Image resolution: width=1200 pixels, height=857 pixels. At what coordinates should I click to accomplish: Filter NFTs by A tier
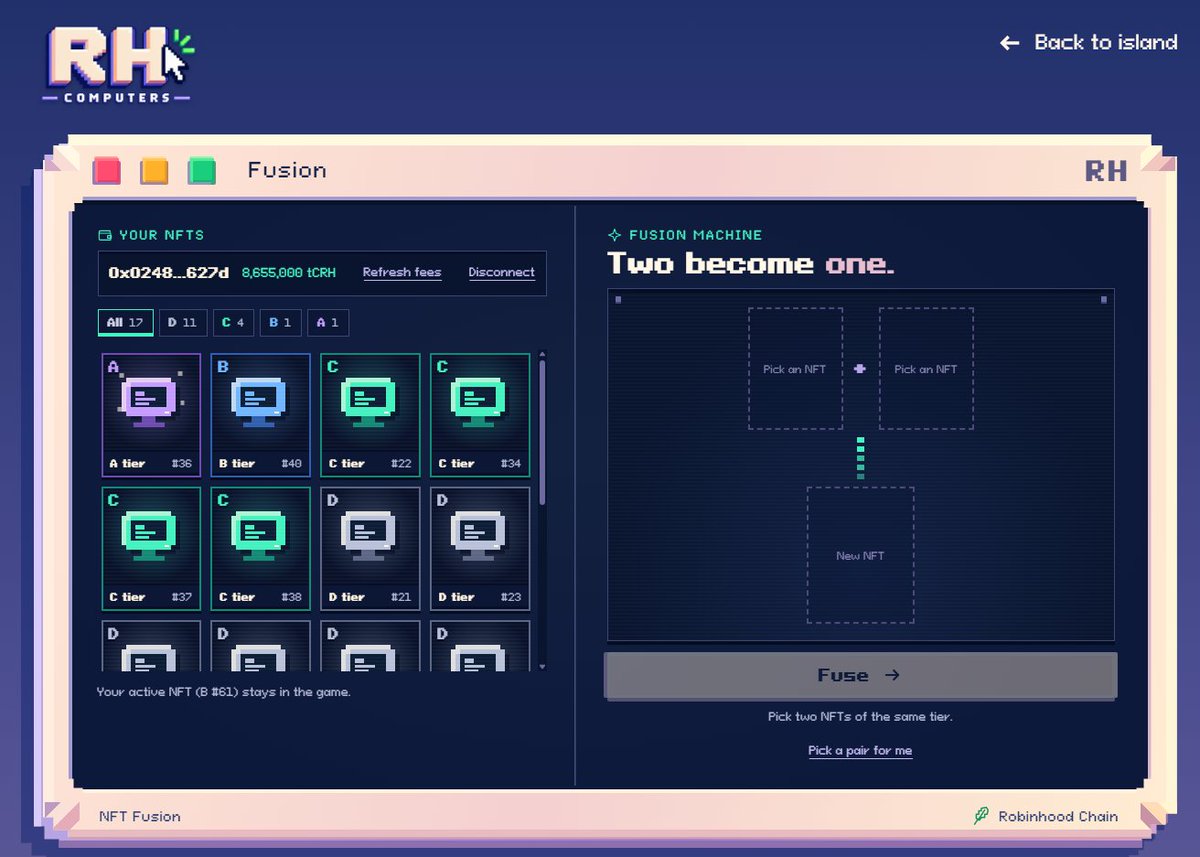click(x=328, y=323)
